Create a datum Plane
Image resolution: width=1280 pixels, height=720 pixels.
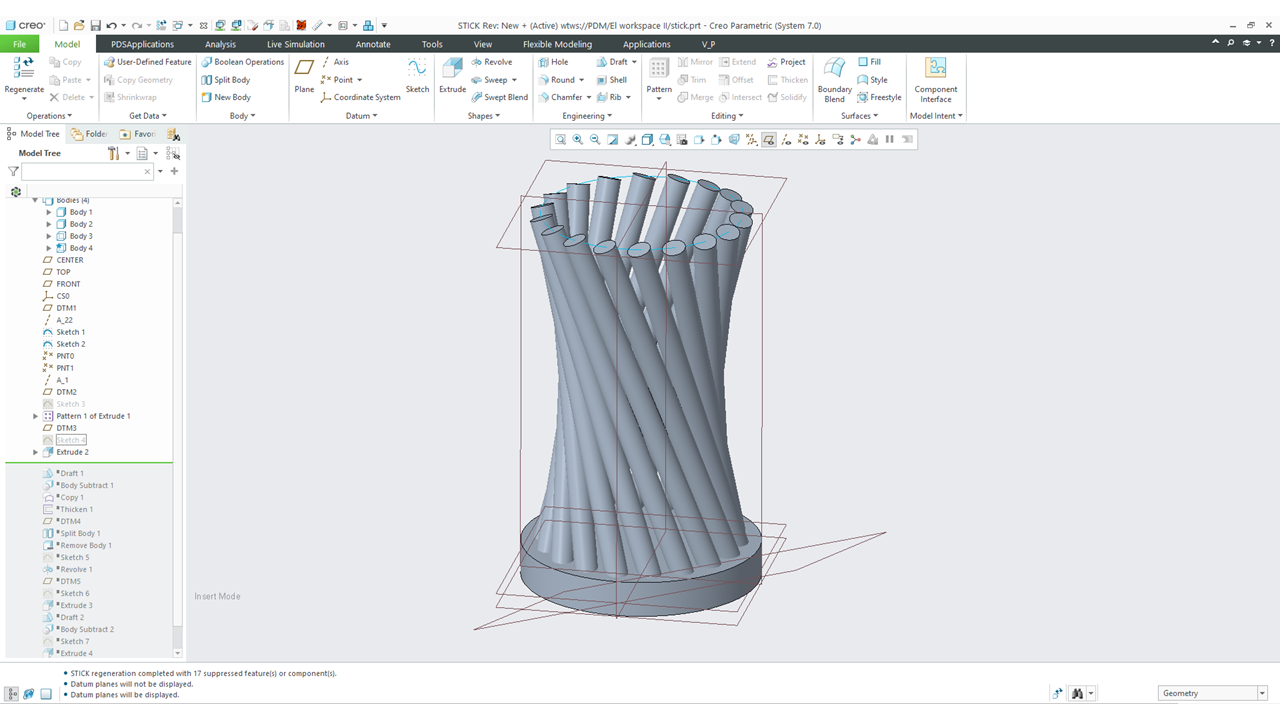[x=304, y=75]
